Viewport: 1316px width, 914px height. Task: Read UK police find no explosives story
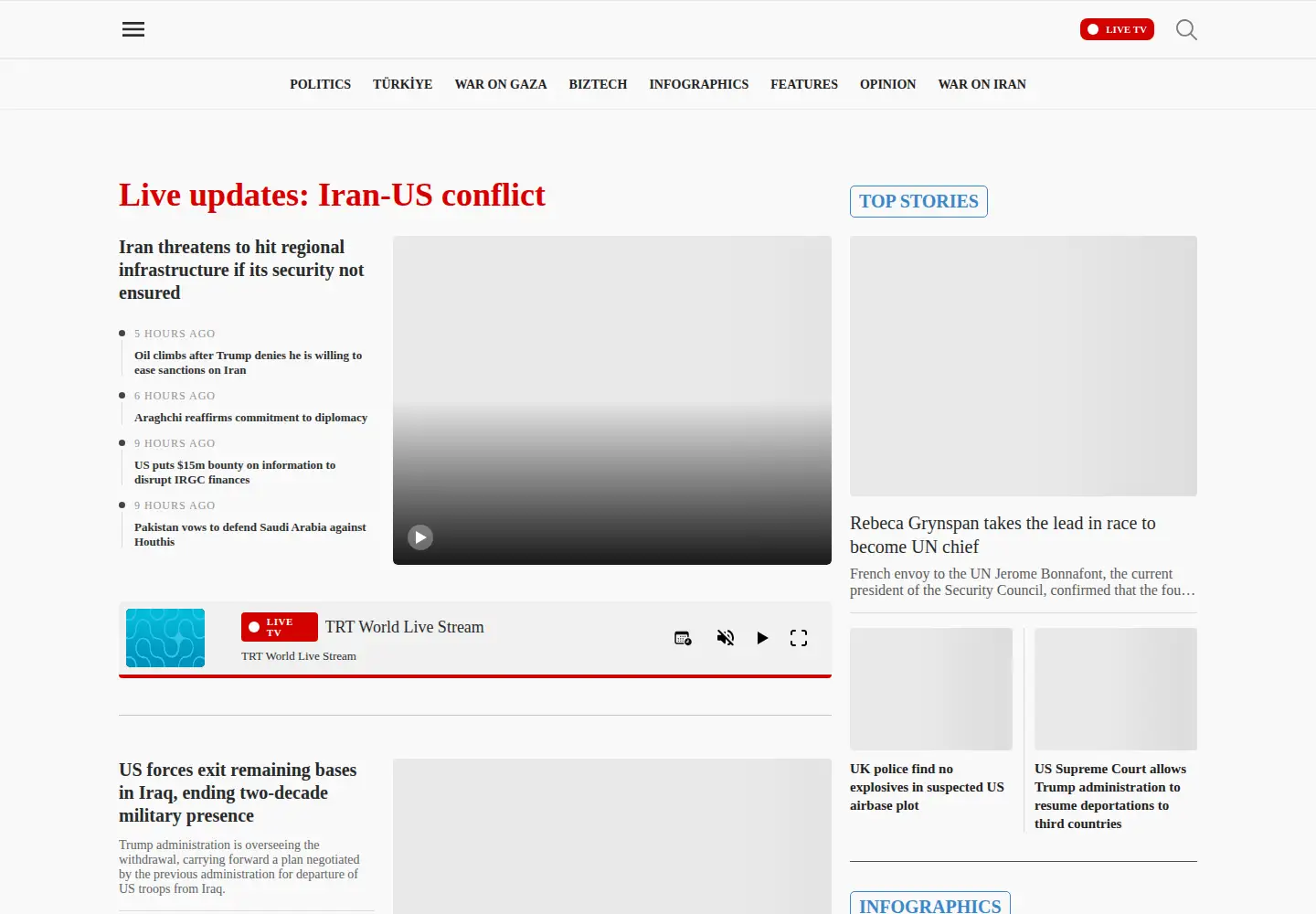click(927, 787)
